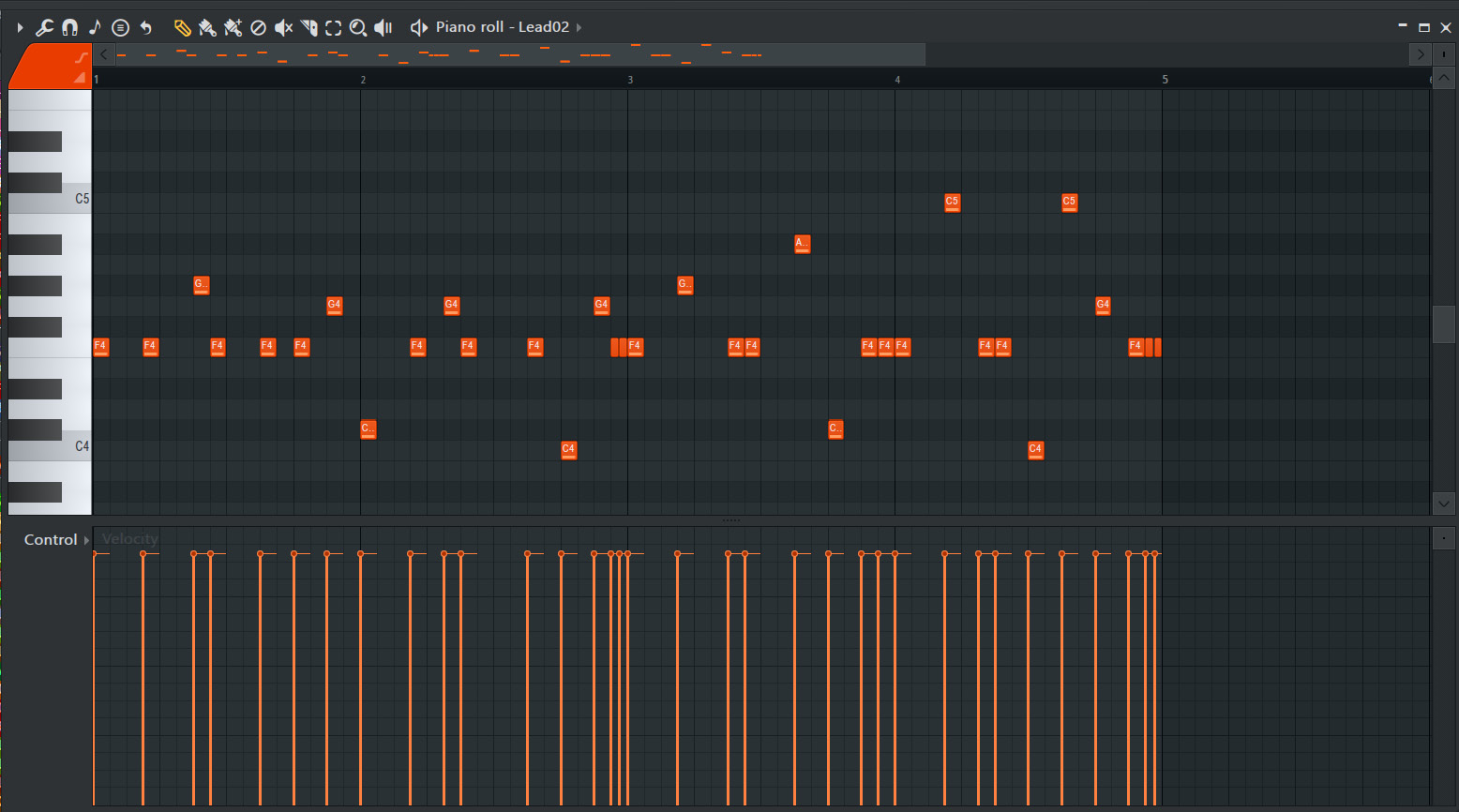Select the second C5 note in bar 4
1459x812 pixels.
click(x=1069, y=203)
